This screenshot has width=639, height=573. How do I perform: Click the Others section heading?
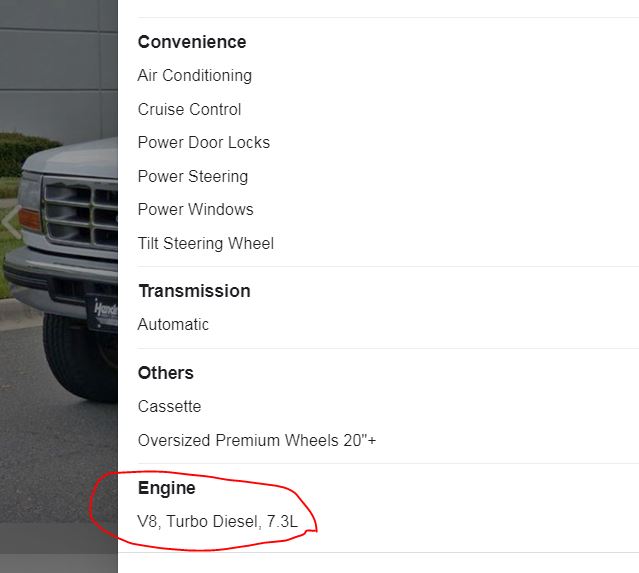166,373
